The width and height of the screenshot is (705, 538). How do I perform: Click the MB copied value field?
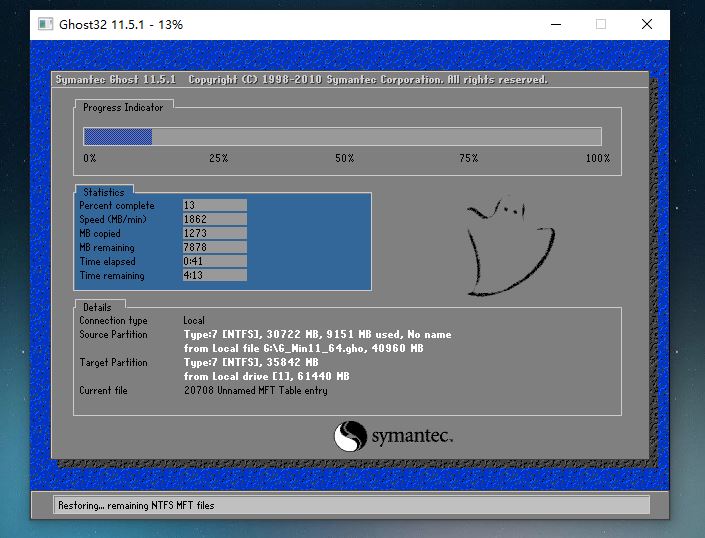tap(214, 234)
